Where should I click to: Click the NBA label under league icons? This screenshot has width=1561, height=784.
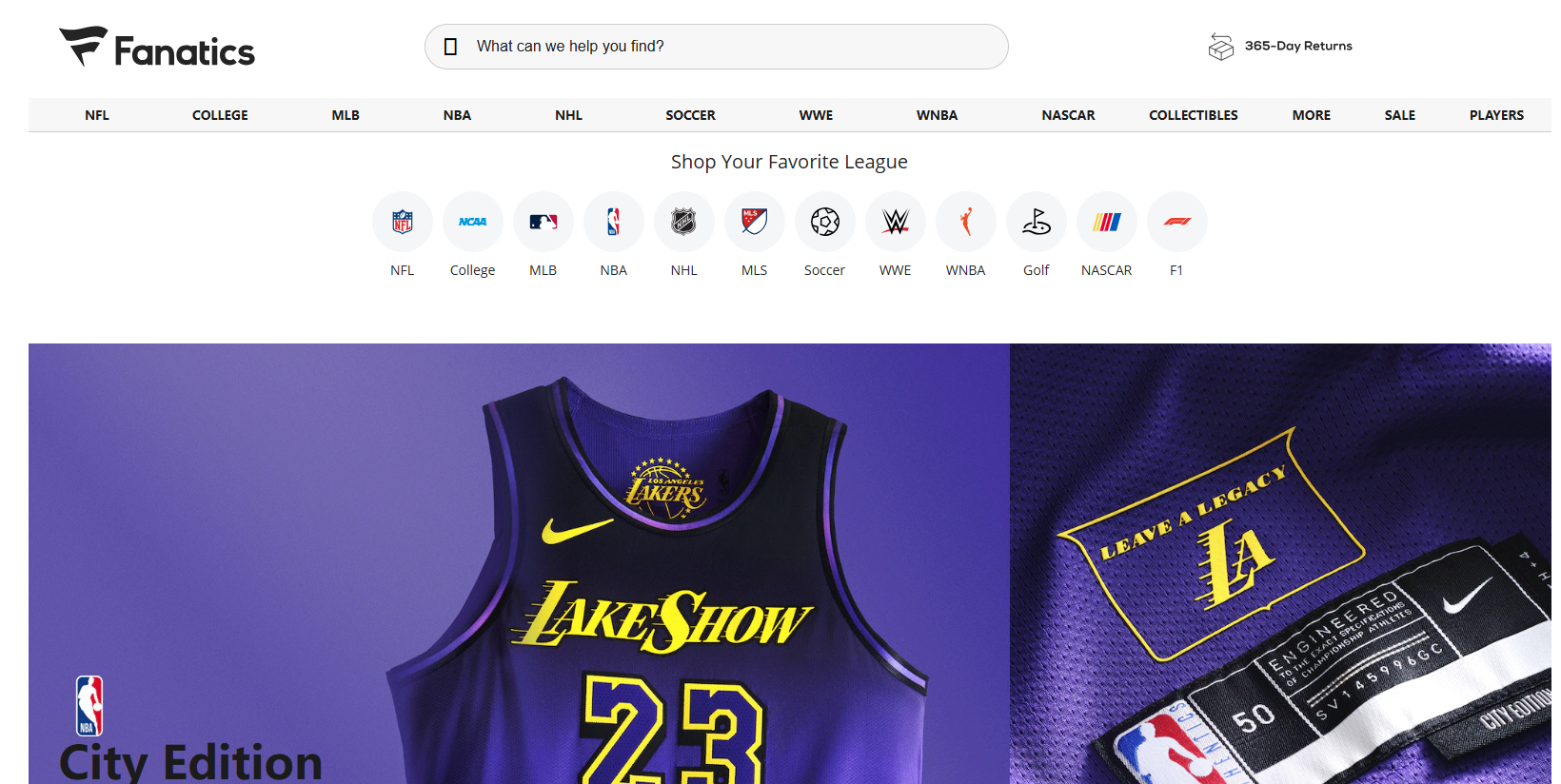[614, 270]
